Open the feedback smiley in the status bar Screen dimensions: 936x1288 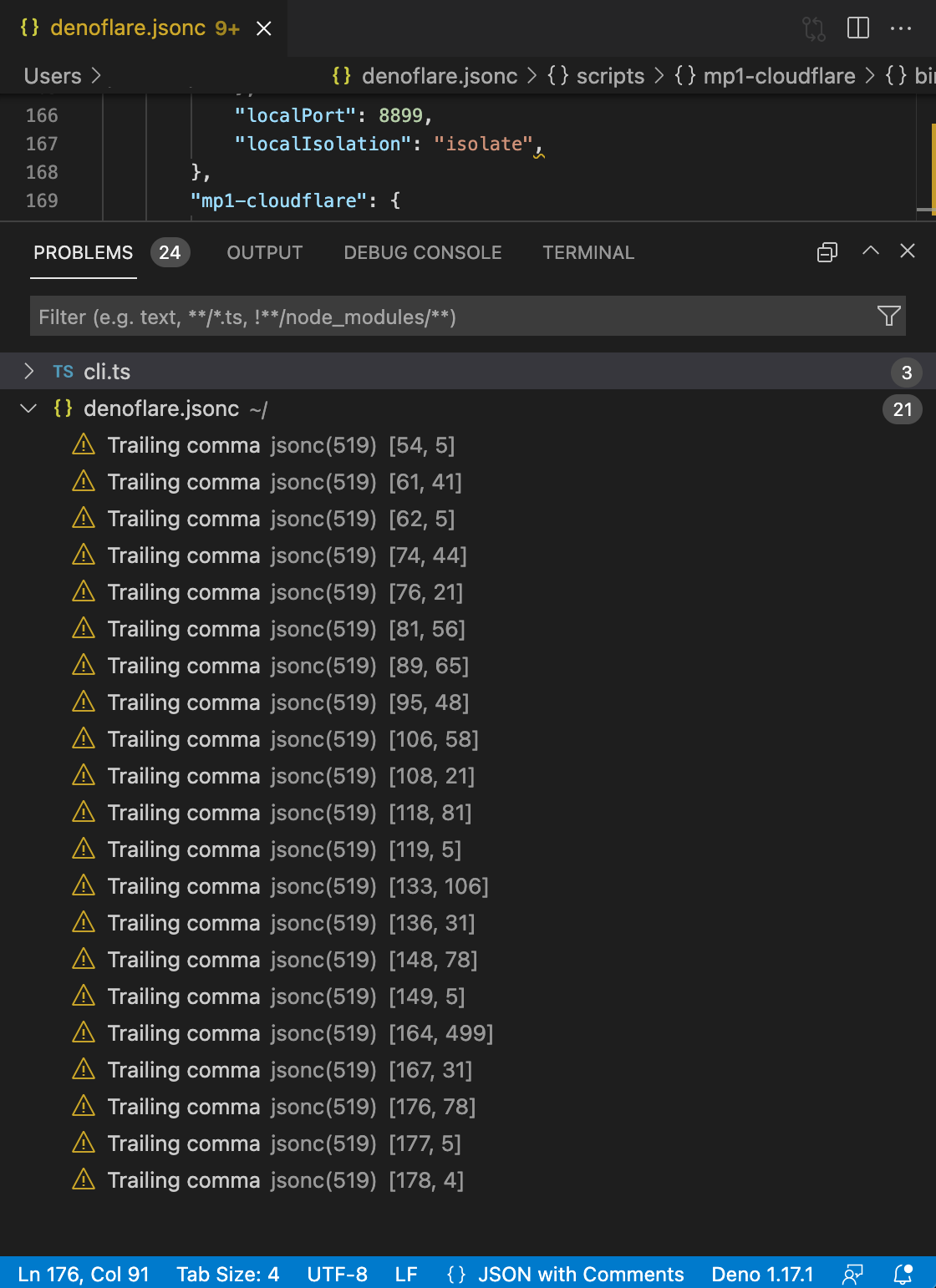coord(852,1275)
